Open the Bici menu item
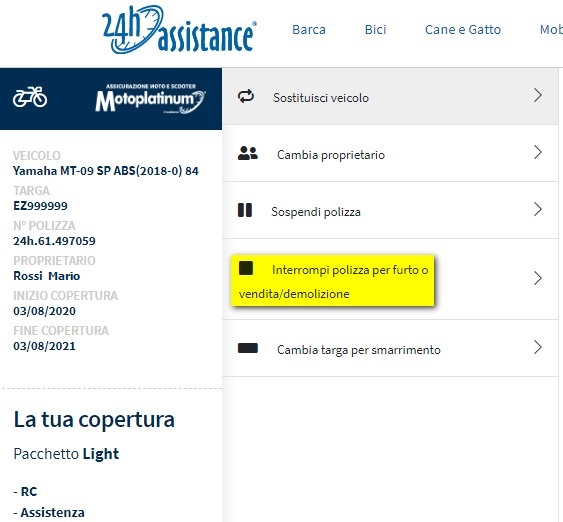Viewport: 563px width, 522px height. pos(376,29)
